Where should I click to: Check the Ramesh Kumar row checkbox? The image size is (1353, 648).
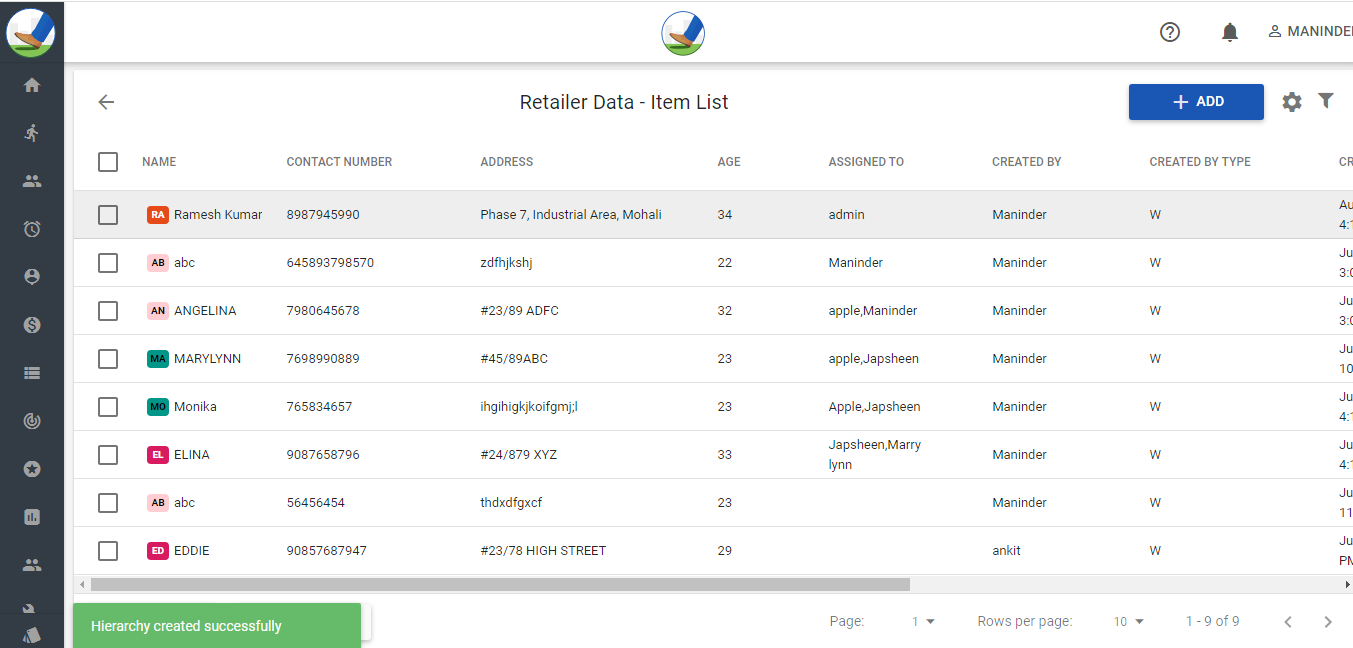click(108, 215)
